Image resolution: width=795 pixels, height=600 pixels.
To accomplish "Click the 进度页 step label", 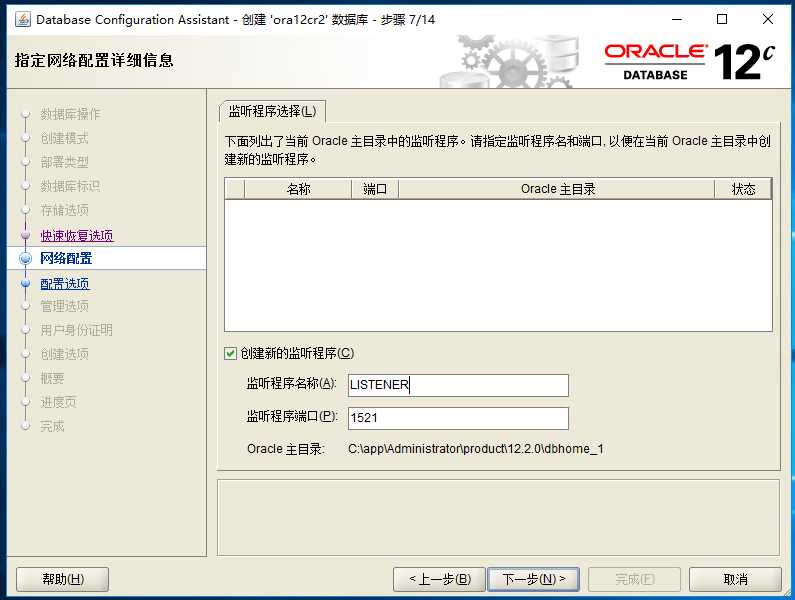I will click(x=58, y=402).
